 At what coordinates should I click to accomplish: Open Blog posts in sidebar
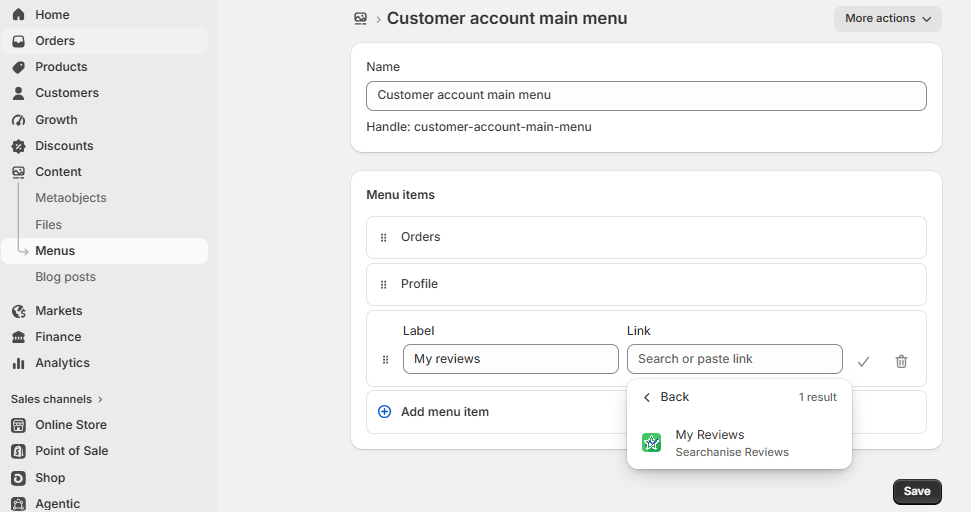pos(65,277)
